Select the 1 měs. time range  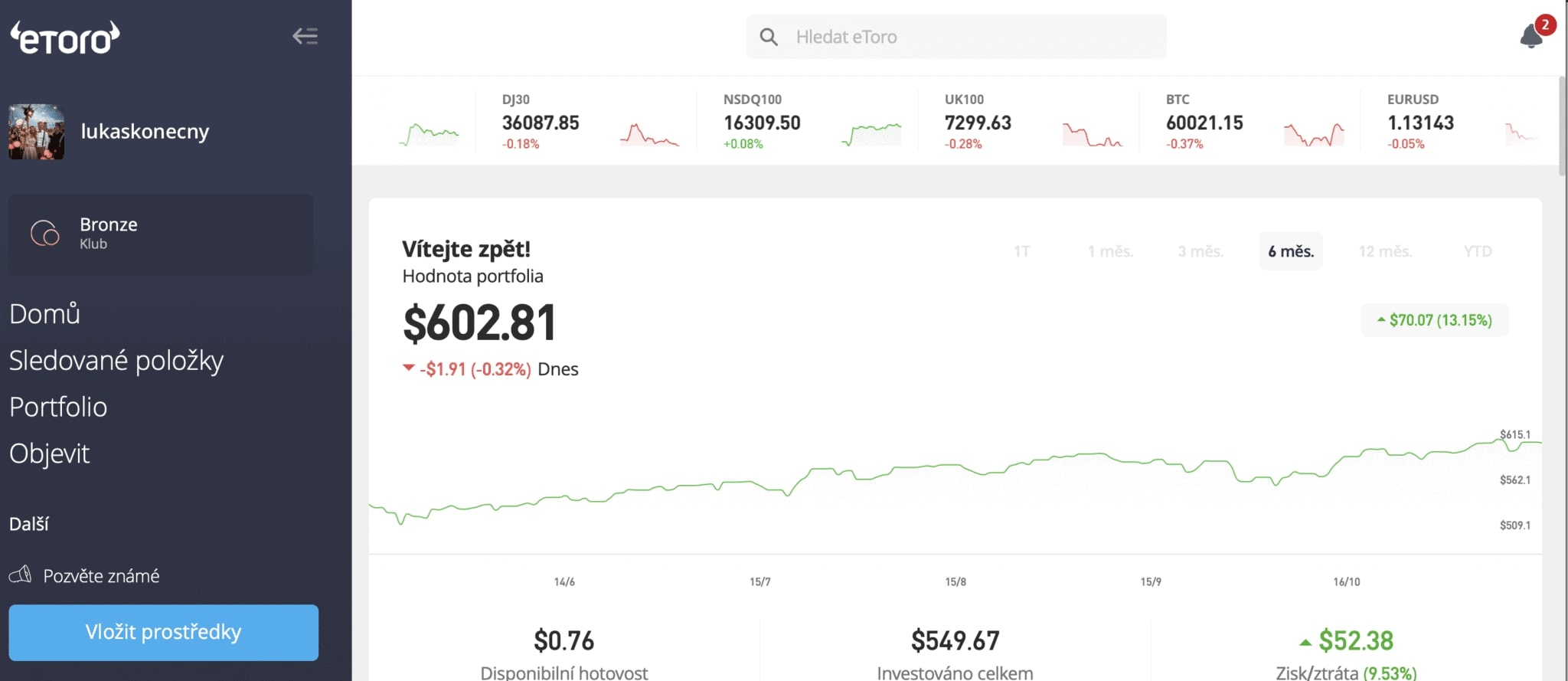1110,251
